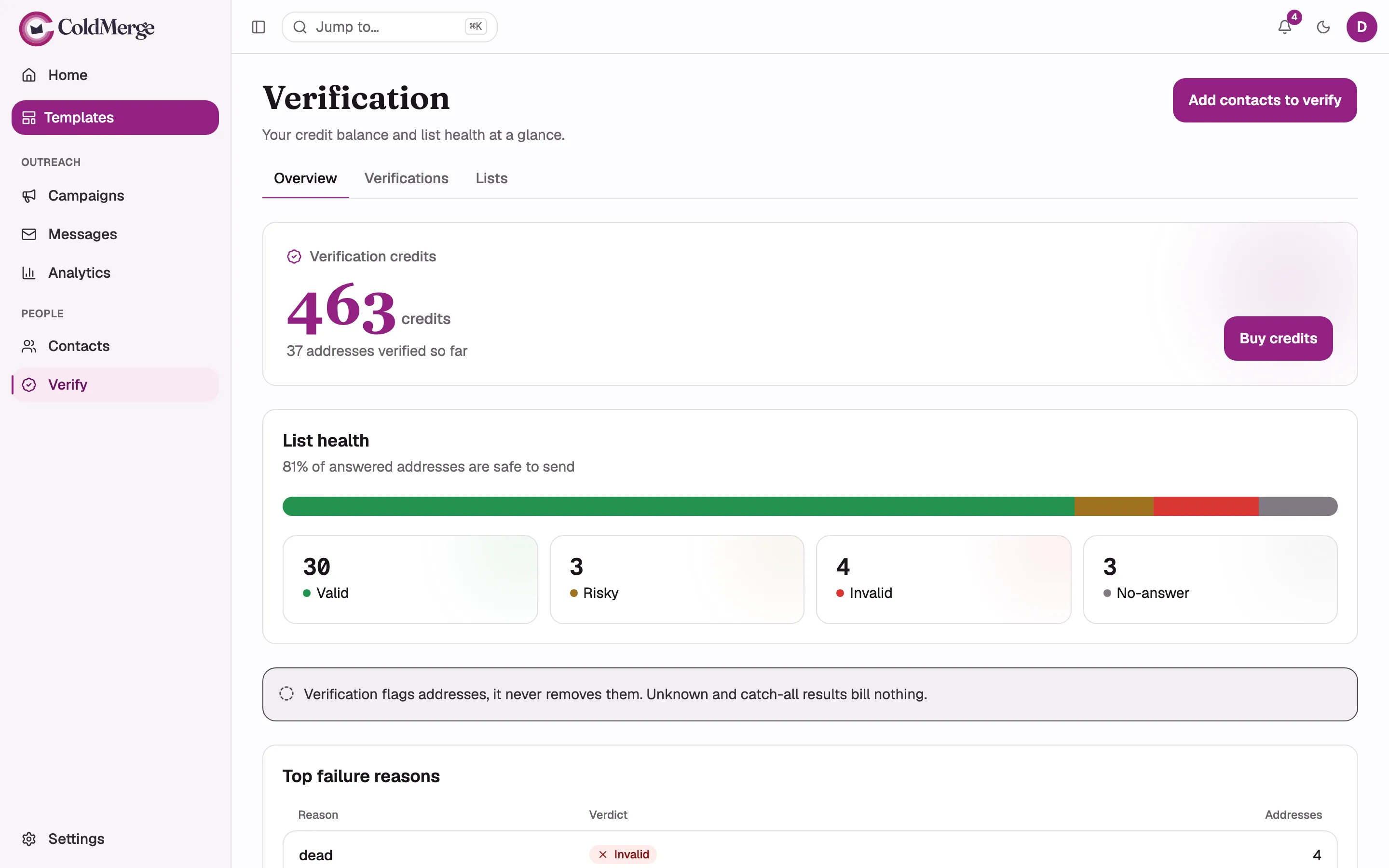Click the notification count badge 4
The width and height of the screenshot is (1389, 868).
(x=1294, y=17)
